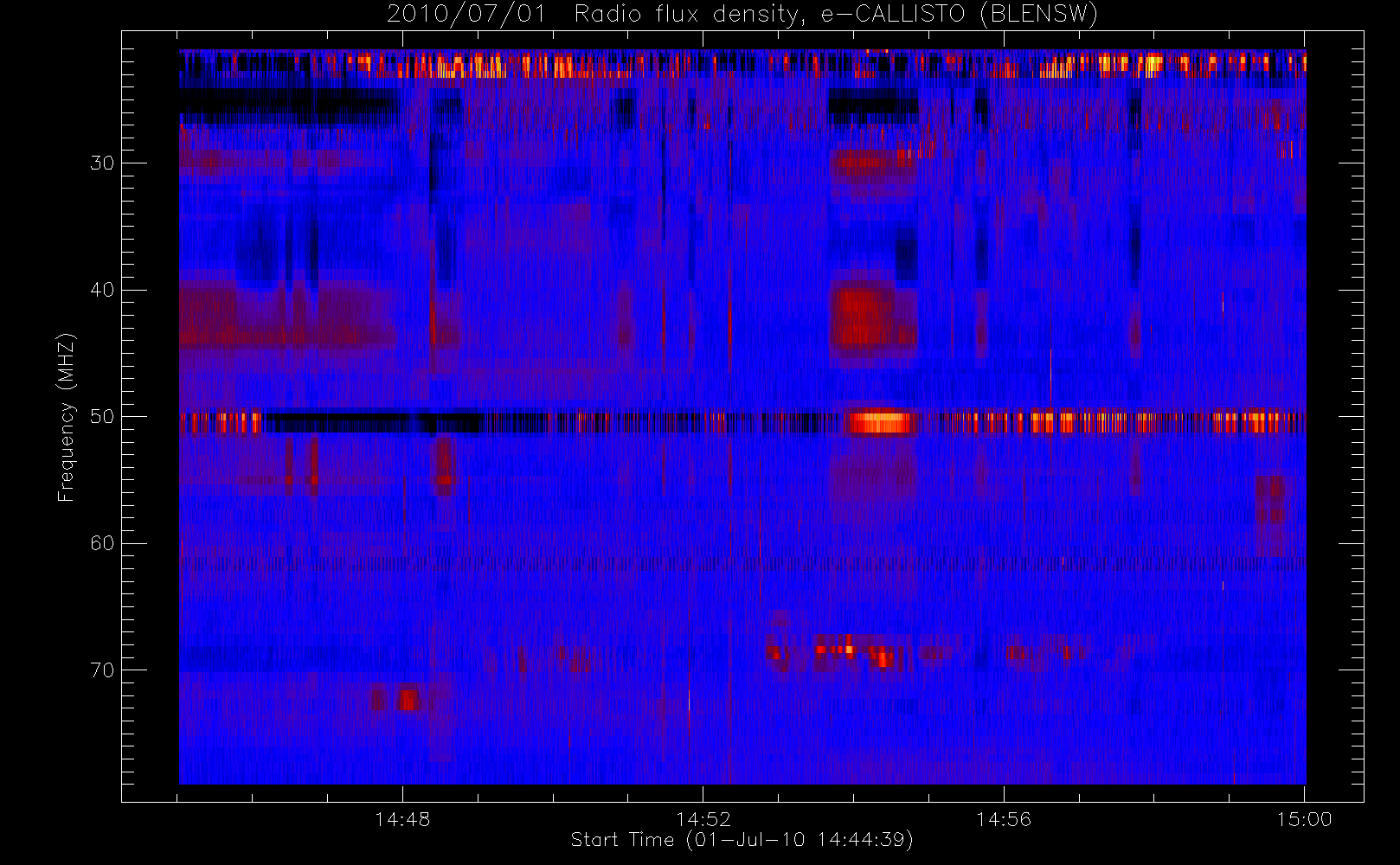
Task: Click the 15:00 time tick label
Action: [1304, 819]
